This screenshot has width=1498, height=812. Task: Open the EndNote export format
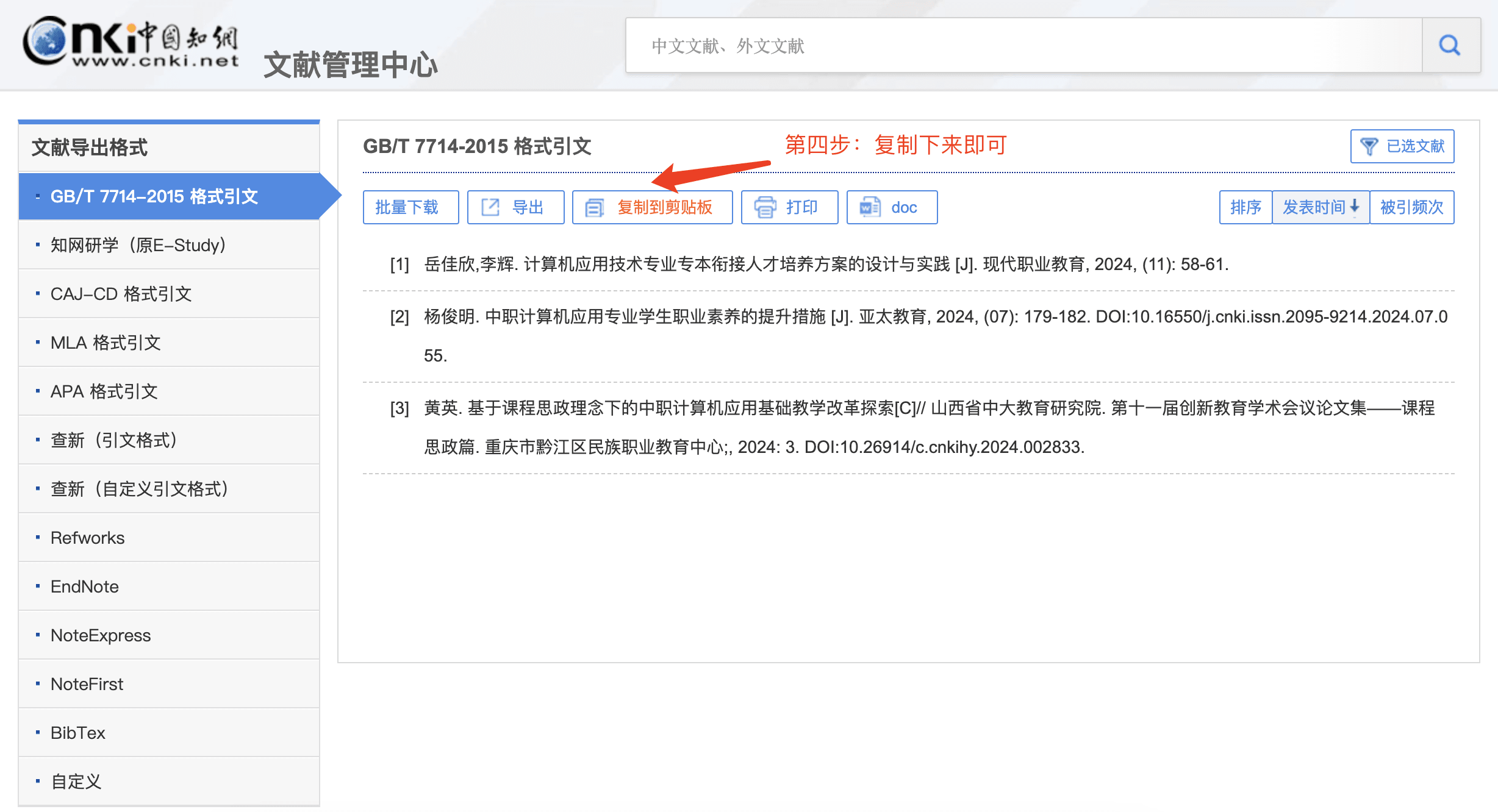click(85, 586)
